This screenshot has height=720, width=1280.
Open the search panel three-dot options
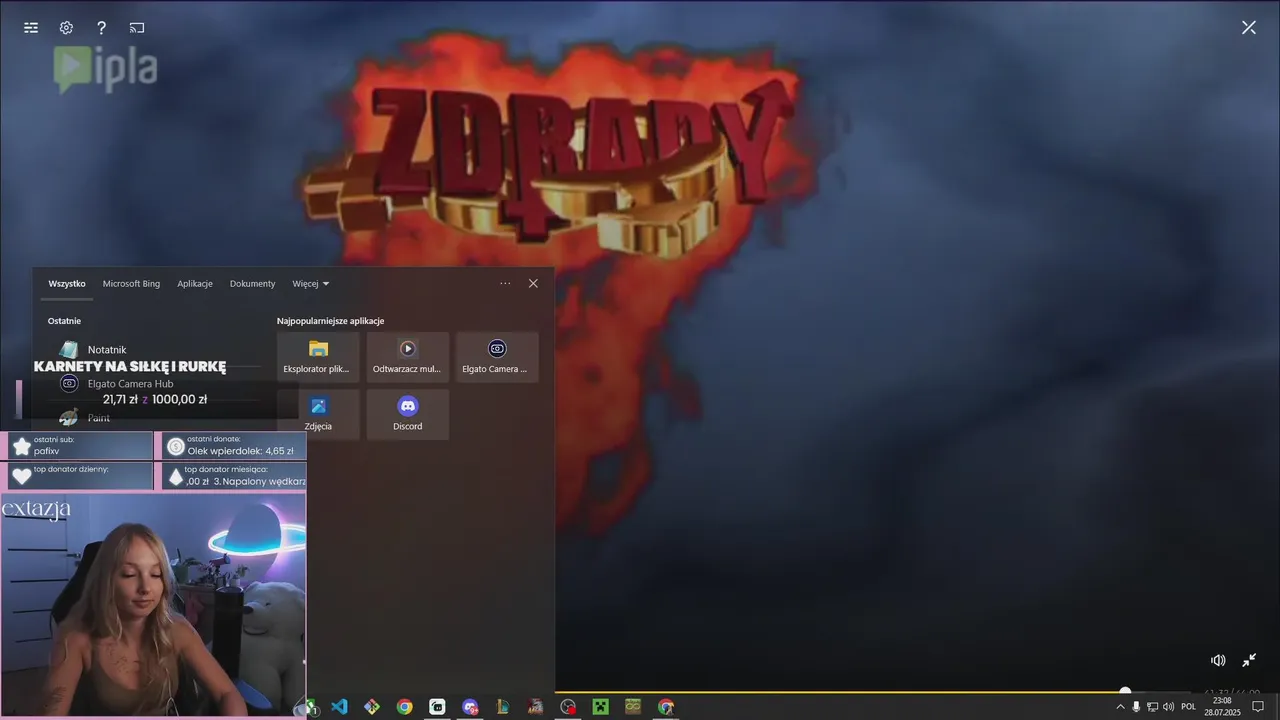[505, 283]
